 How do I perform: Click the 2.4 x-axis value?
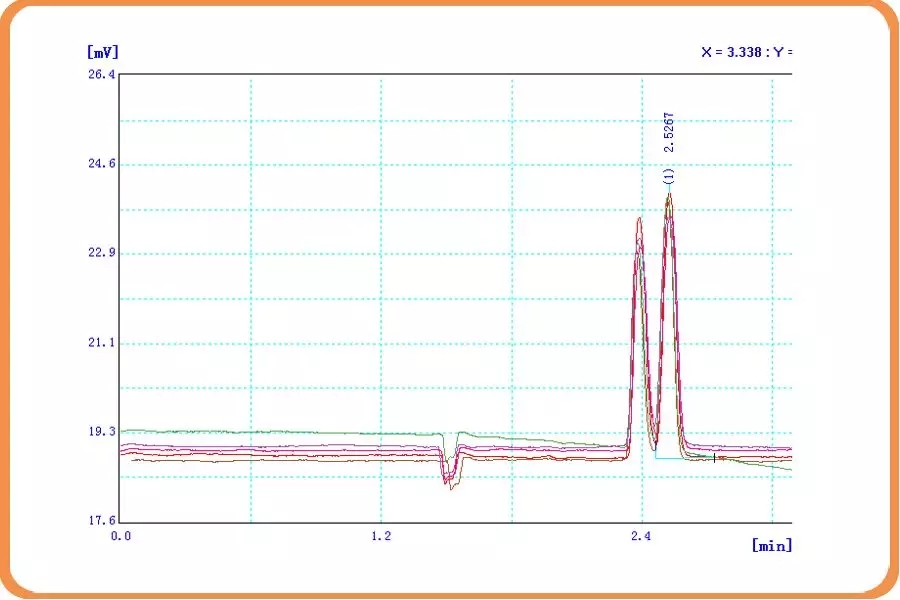(x=641, y=536)
